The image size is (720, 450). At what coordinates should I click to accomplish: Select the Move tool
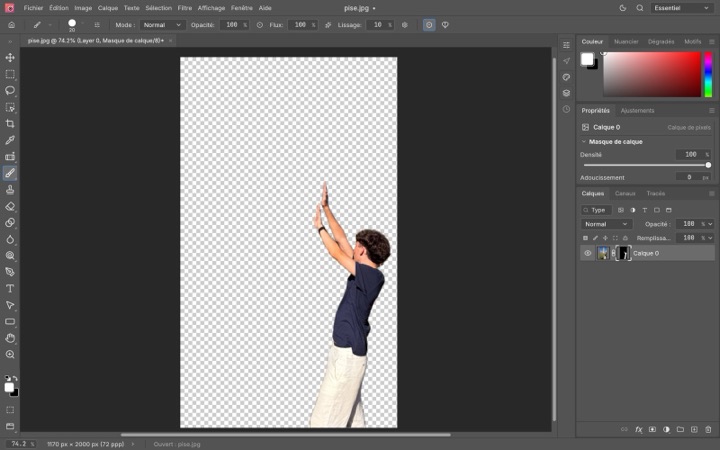pos(10,57)
